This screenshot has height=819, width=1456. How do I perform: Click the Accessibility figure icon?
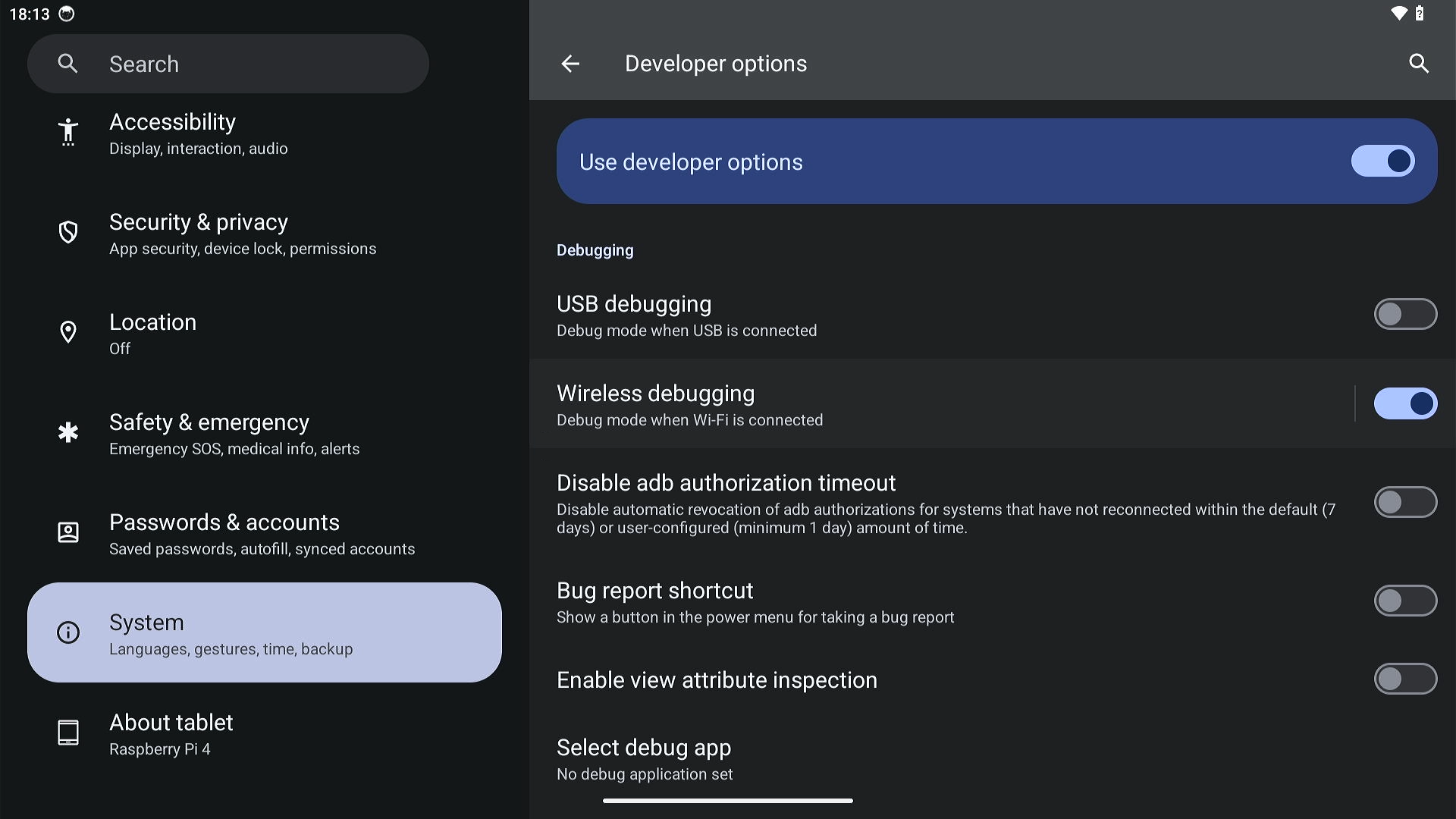point(68,132)
